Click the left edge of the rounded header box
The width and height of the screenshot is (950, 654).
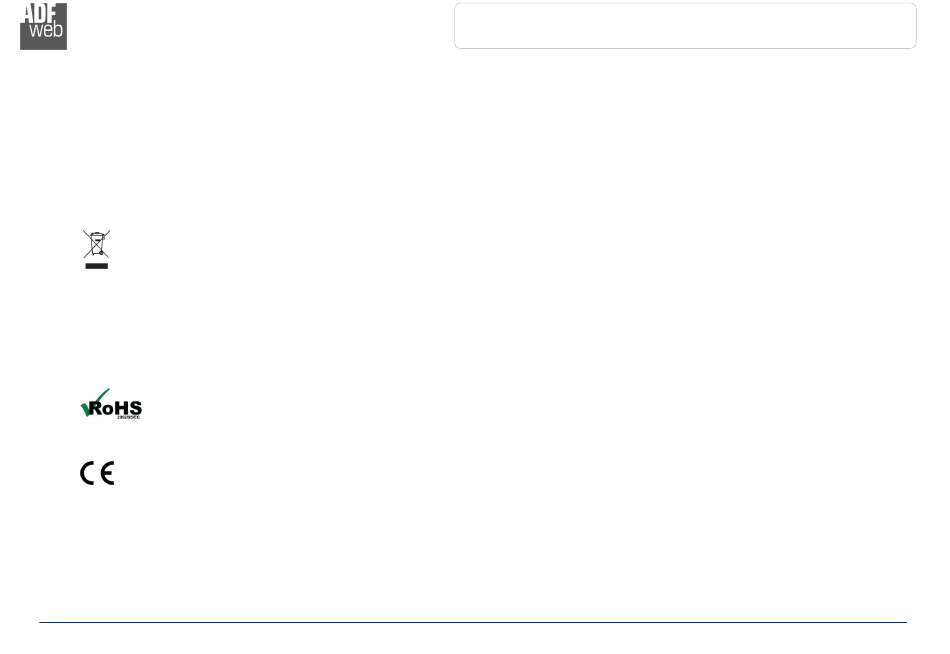(455, 25)
